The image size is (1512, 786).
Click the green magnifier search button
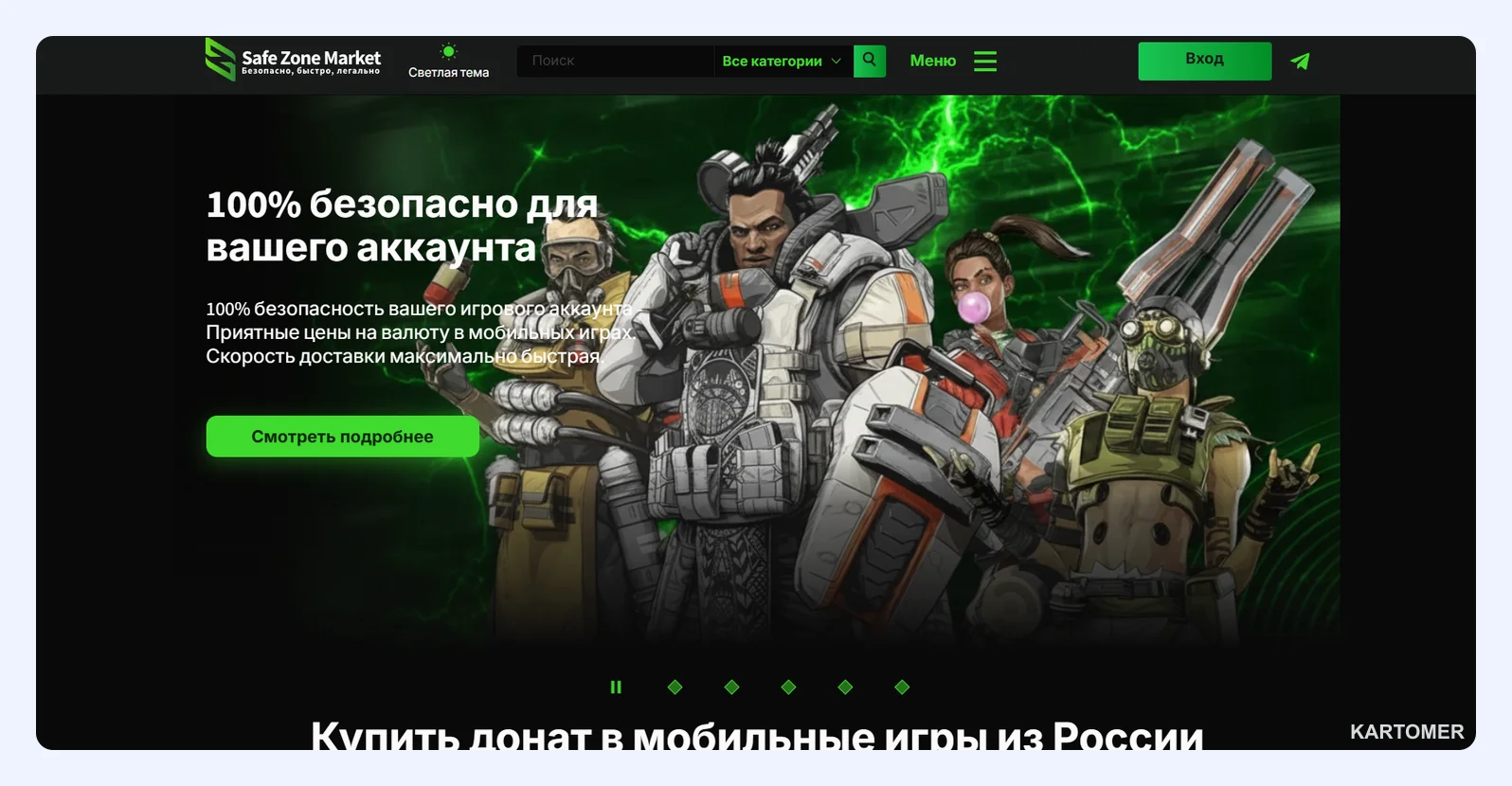point(869,61)
